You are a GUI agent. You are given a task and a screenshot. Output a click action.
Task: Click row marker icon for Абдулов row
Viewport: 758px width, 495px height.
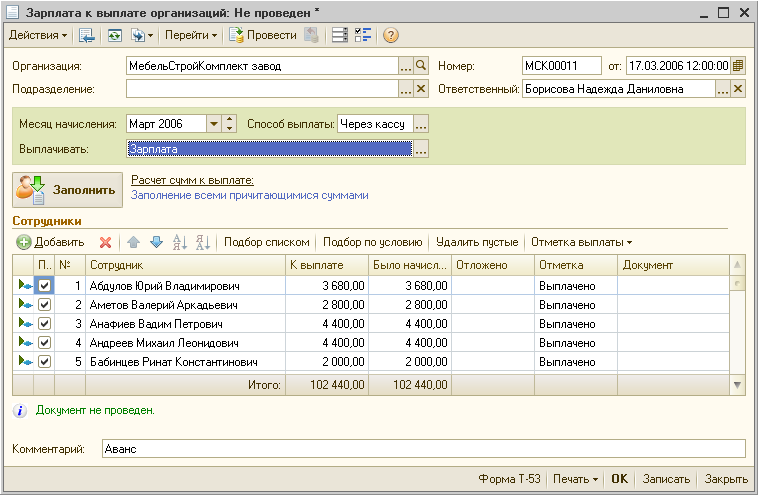[24, 285]
